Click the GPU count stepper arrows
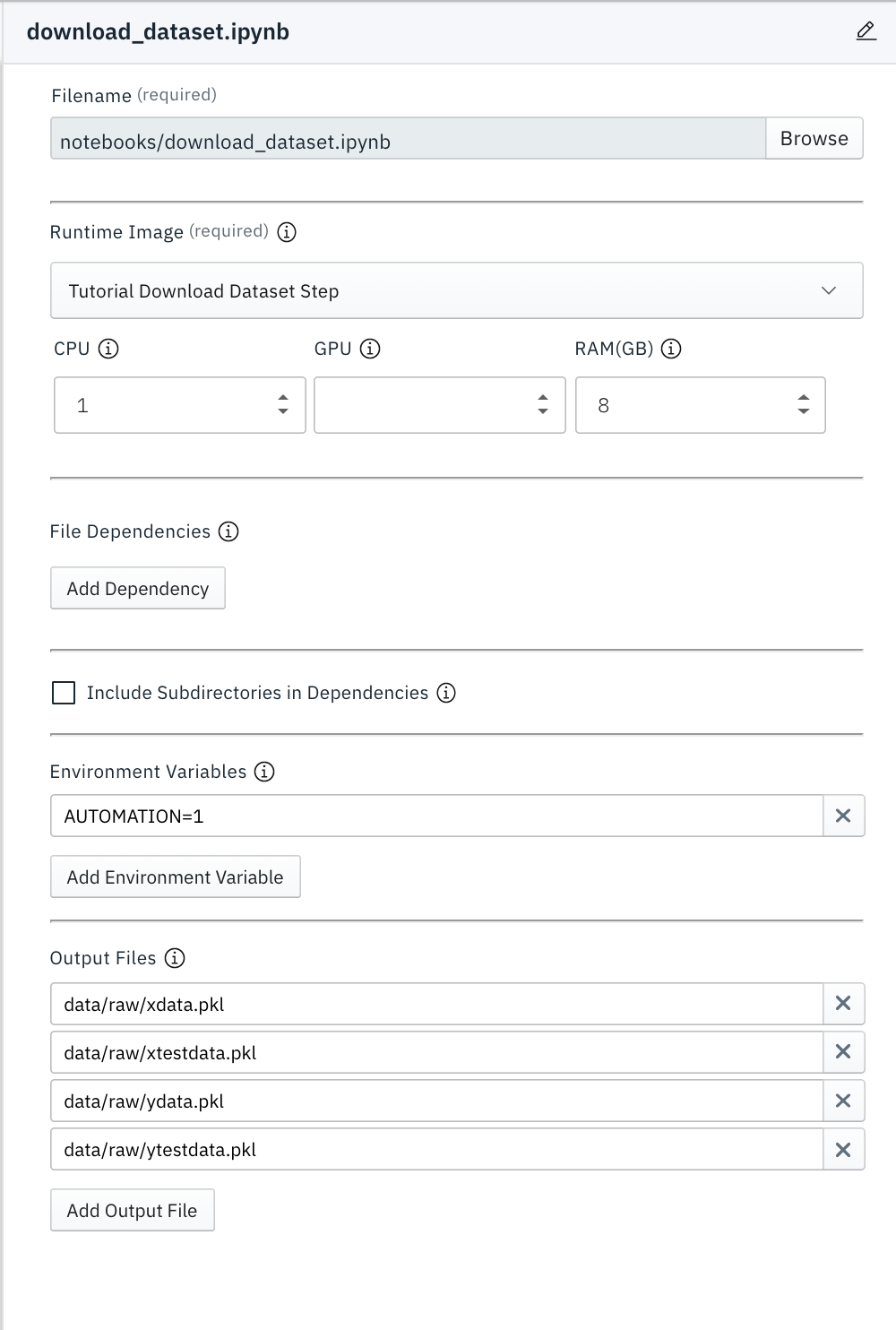Viewport: 896px width, 1330px height. click(x=543, y=405)
